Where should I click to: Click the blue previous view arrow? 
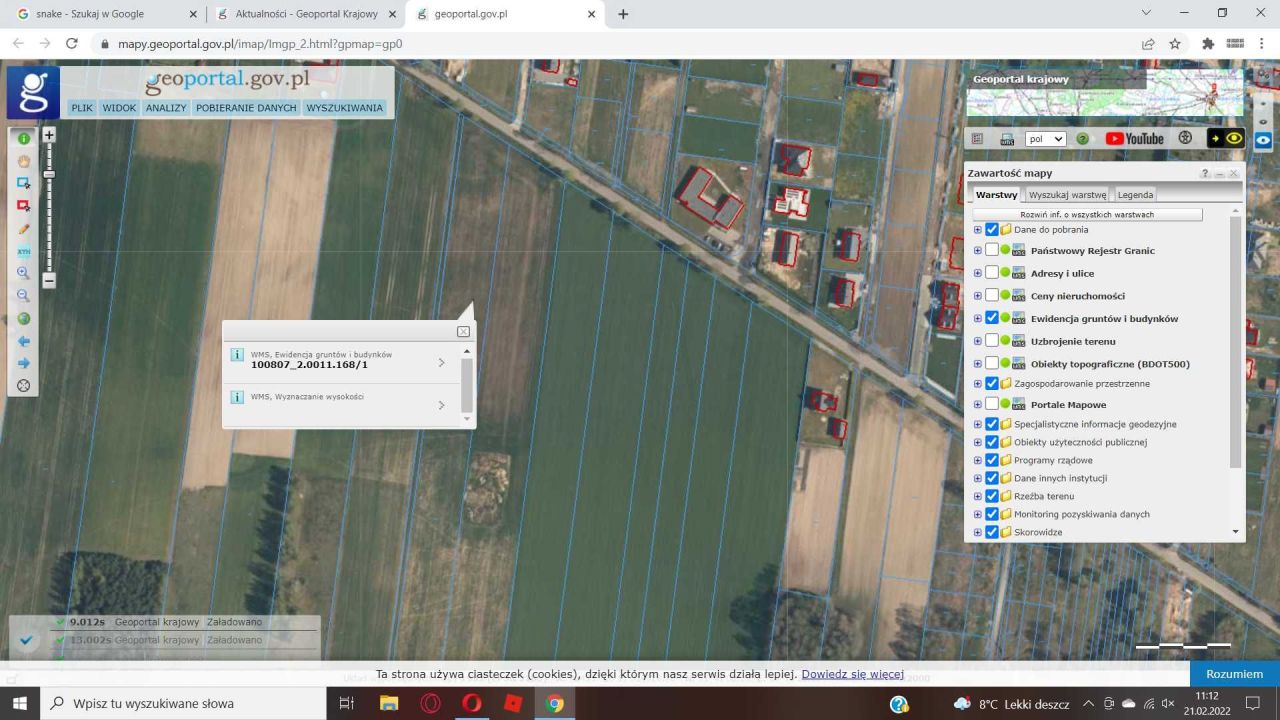click(24, 341)
